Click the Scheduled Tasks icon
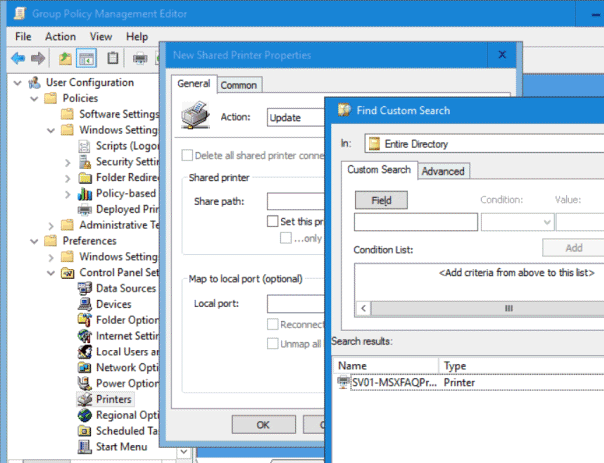604x463 pixels. pyautogui.click(x=84, y=431)
